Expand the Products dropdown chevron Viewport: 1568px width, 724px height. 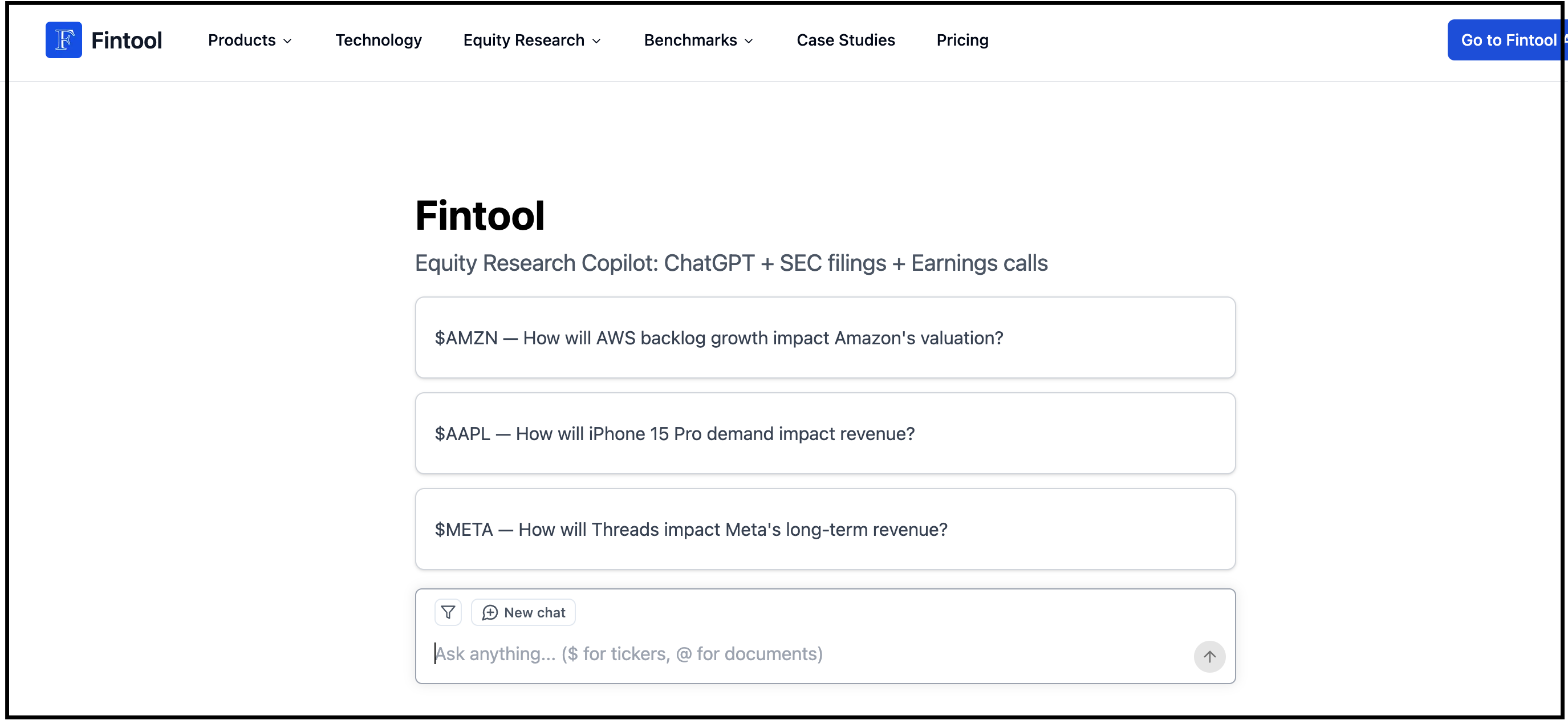287,41
